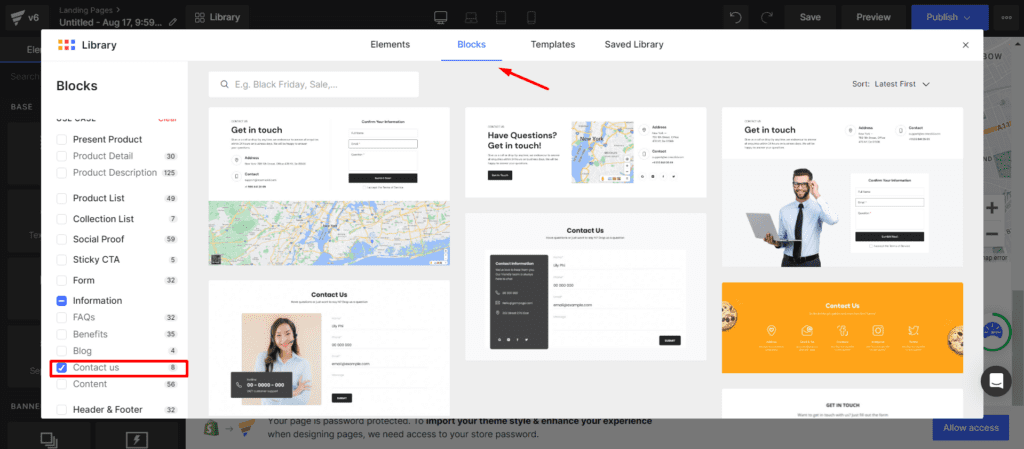Check the Product List checkbox
This screenshot has height=449, width=1024.
[x=61, y=198]
